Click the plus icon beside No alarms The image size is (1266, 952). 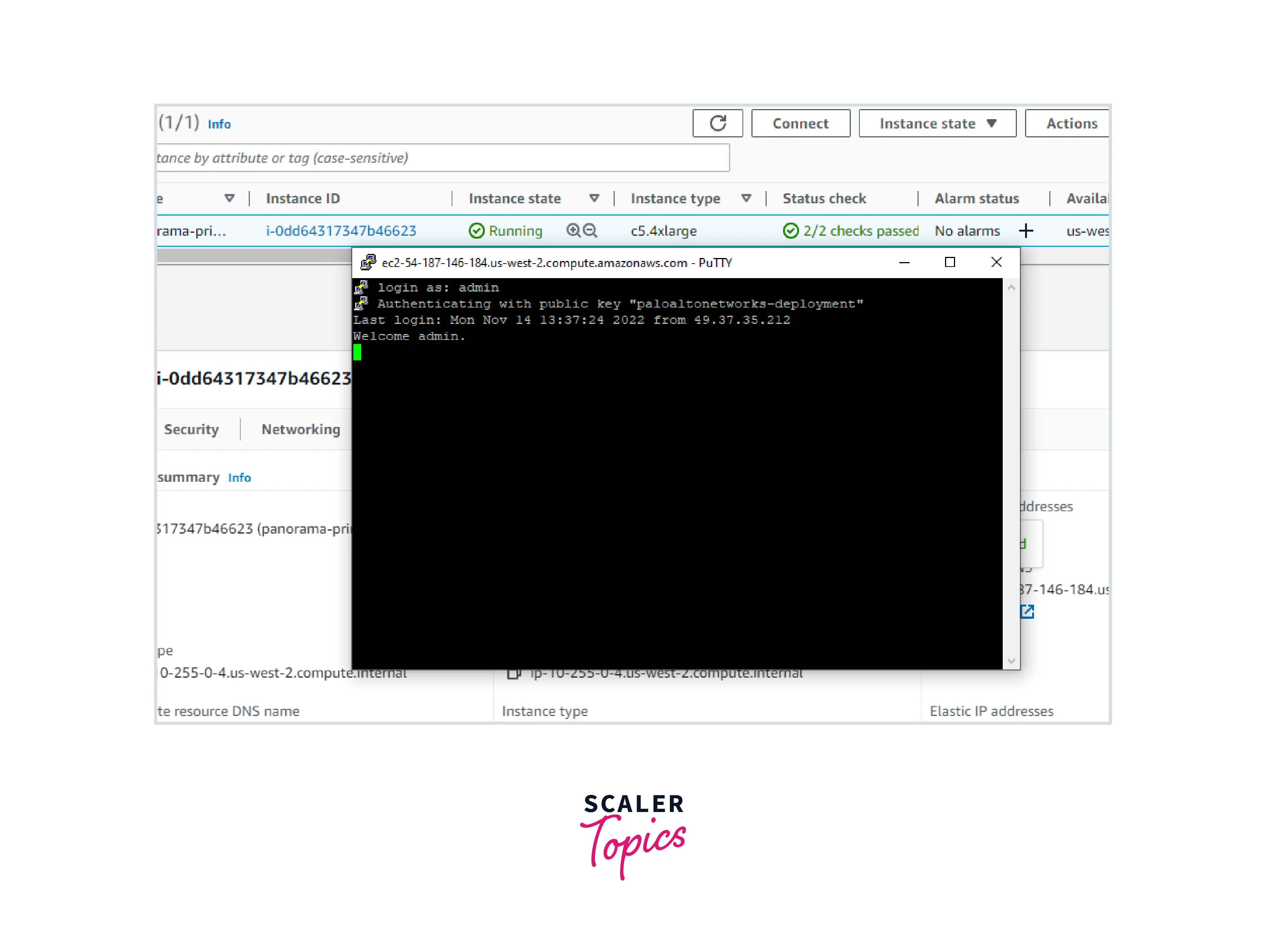click(x=1025, y=231)
